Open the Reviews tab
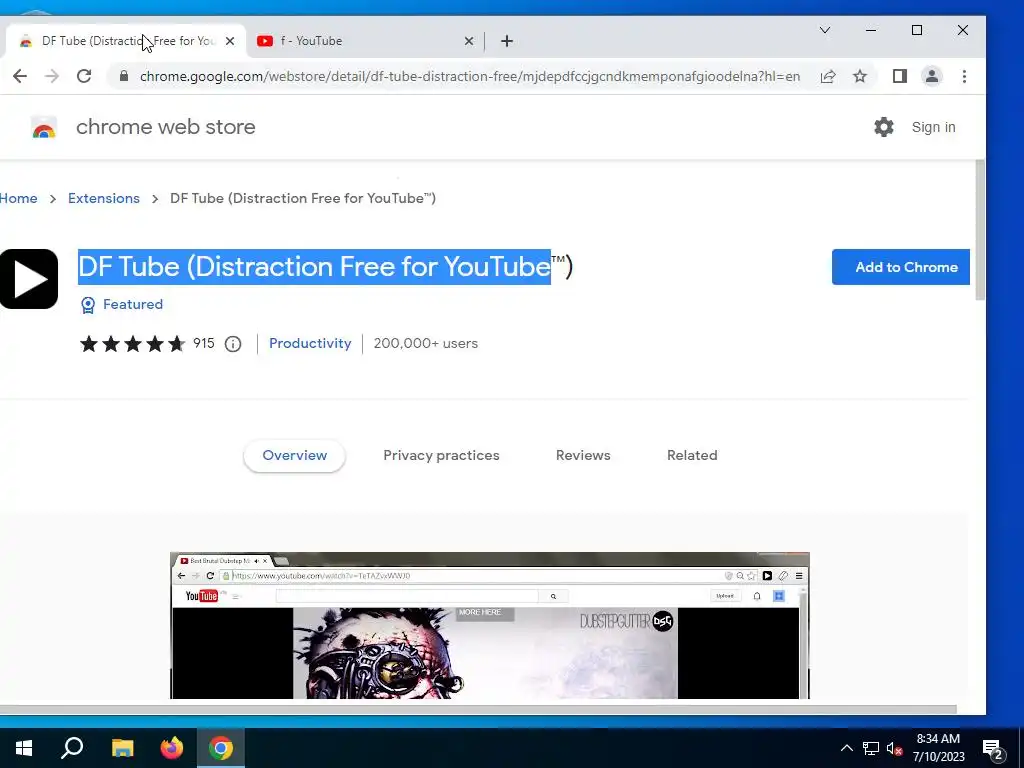1024x768 pixels. pyautogui.click(x=583, y=455)
